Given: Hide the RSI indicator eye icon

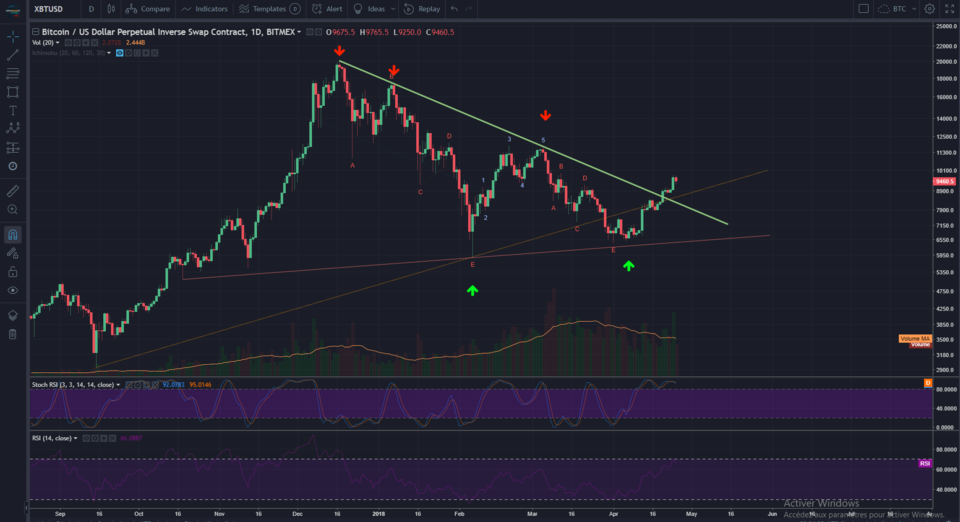Looking at the screenshot, I should [86, 438].
